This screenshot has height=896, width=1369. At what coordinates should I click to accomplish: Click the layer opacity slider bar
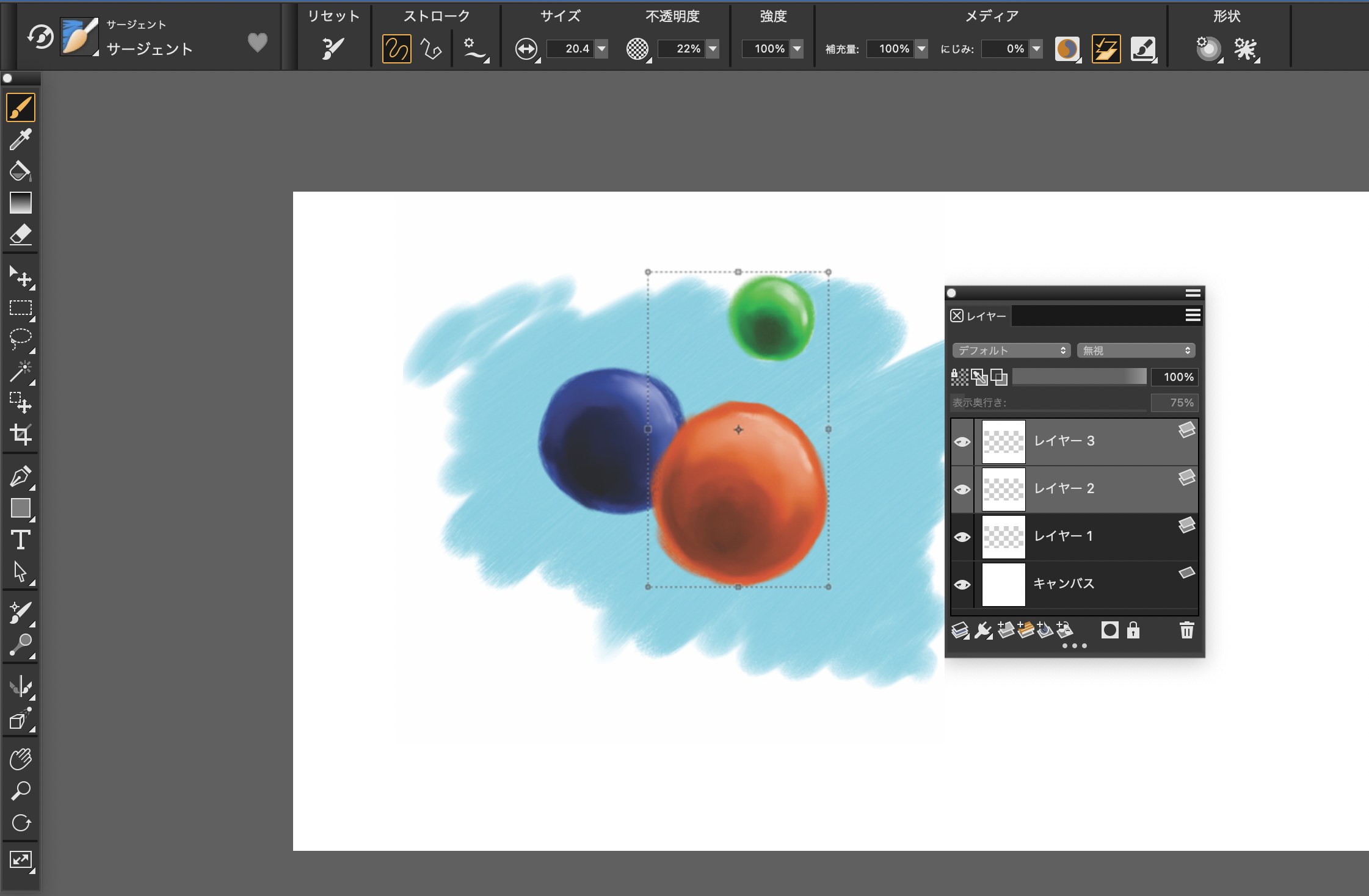tap(1079, 377)
